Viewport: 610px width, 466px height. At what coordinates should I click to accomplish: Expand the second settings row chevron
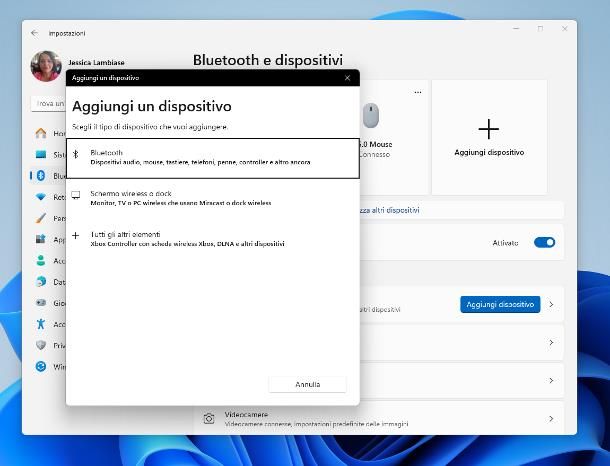tap(551, 342)
